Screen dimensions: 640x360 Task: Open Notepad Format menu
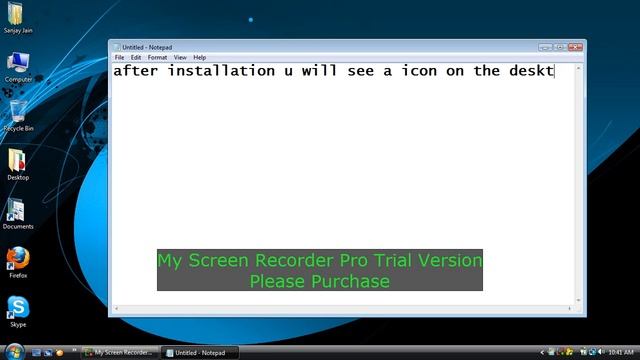[x=158, y=58]
